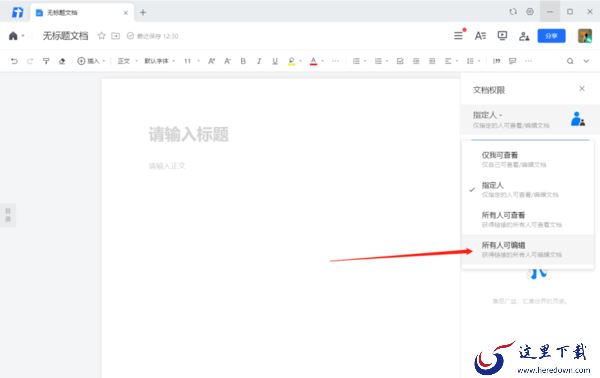Click the decrease indent icon
The image size is (600, 378).
[x=416, y=61]
